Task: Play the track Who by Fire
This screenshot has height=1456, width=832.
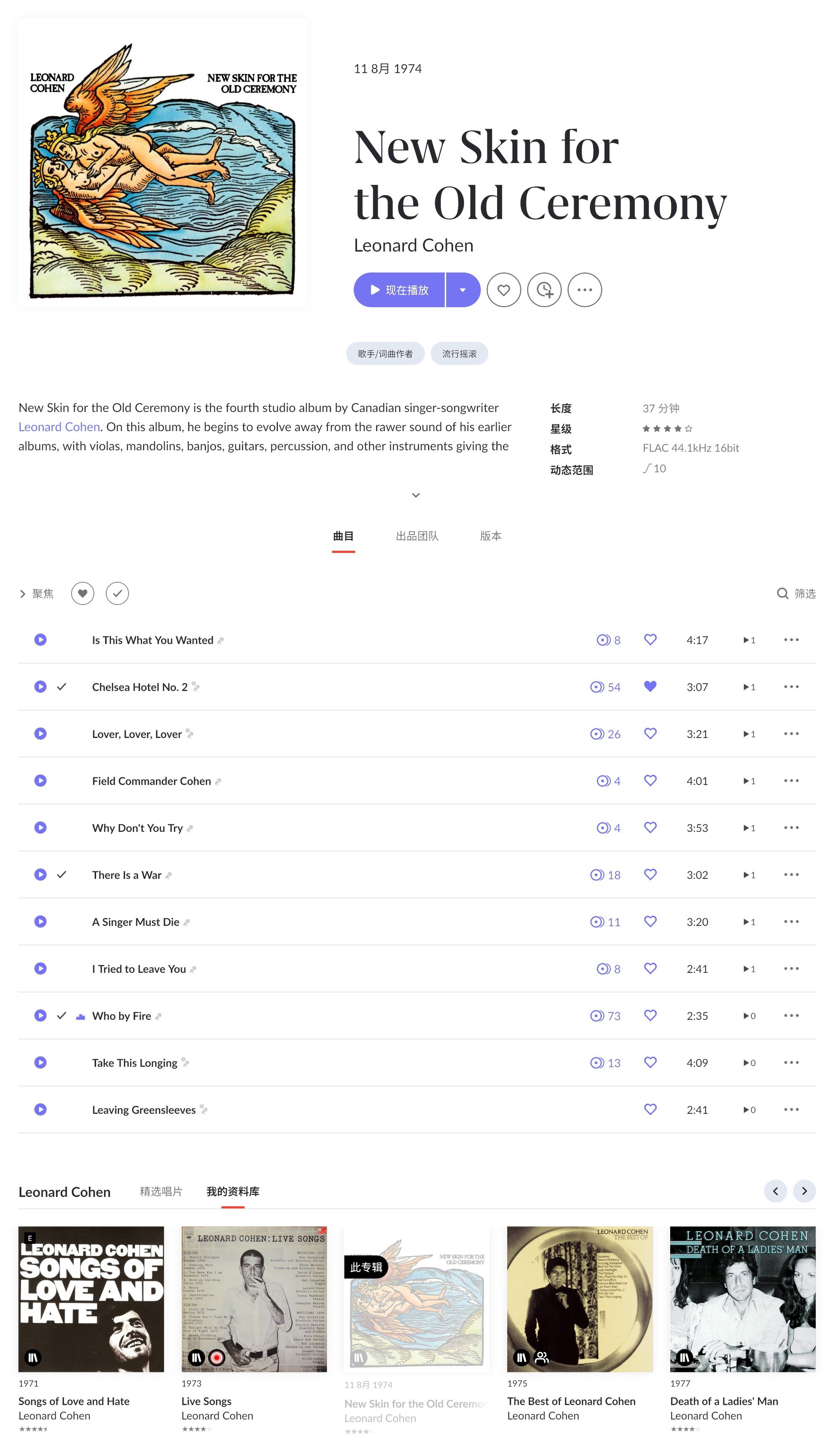Action: tap(40, 1015)
